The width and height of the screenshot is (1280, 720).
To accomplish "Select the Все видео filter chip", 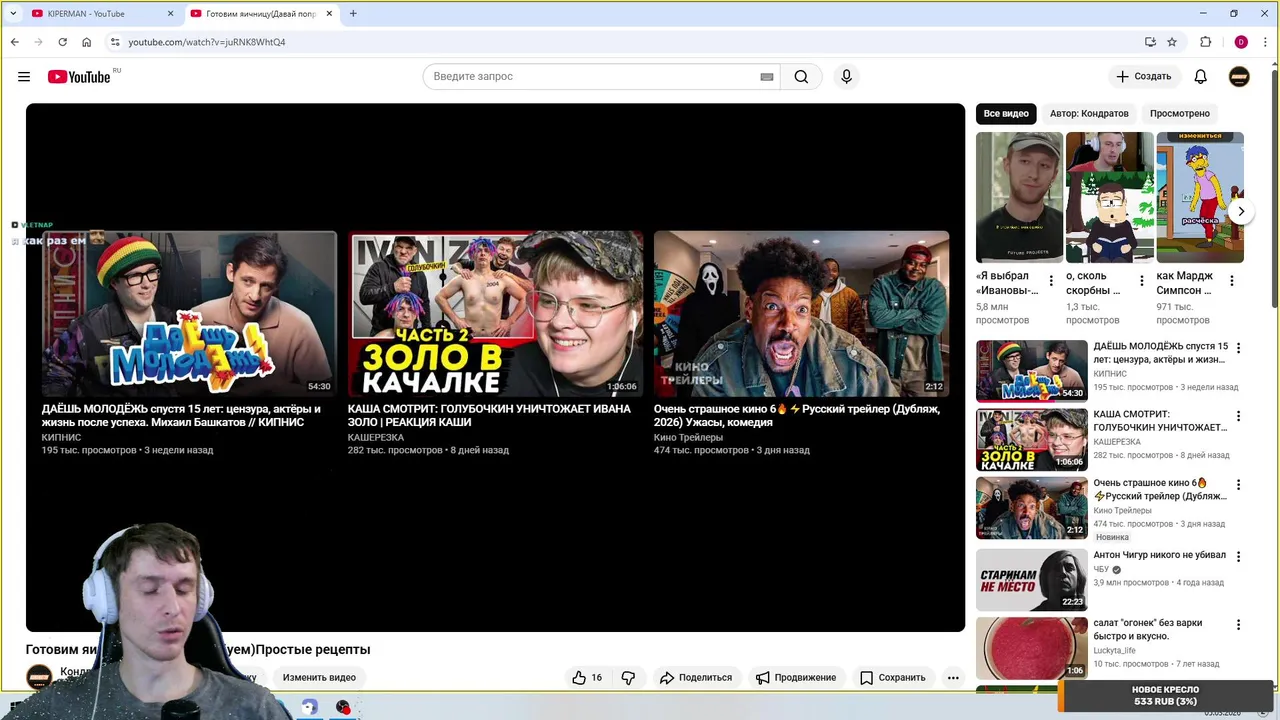I will click(1006, 114).
